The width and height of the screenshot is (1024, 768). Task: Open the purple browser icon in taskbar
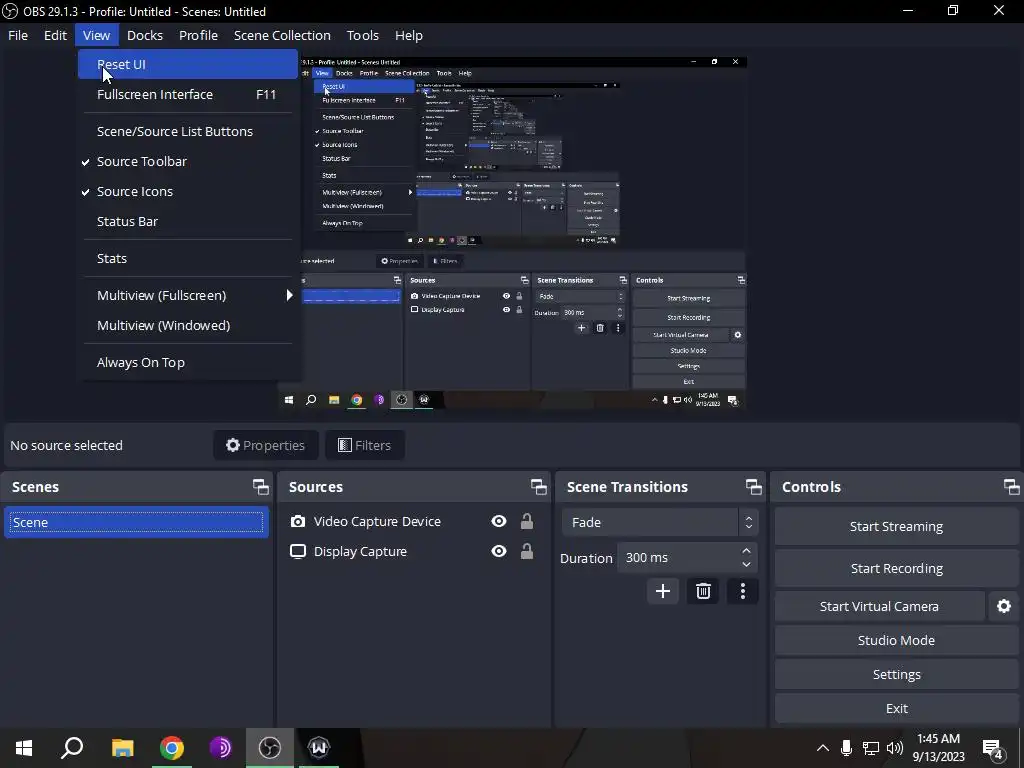click(221, 748)
